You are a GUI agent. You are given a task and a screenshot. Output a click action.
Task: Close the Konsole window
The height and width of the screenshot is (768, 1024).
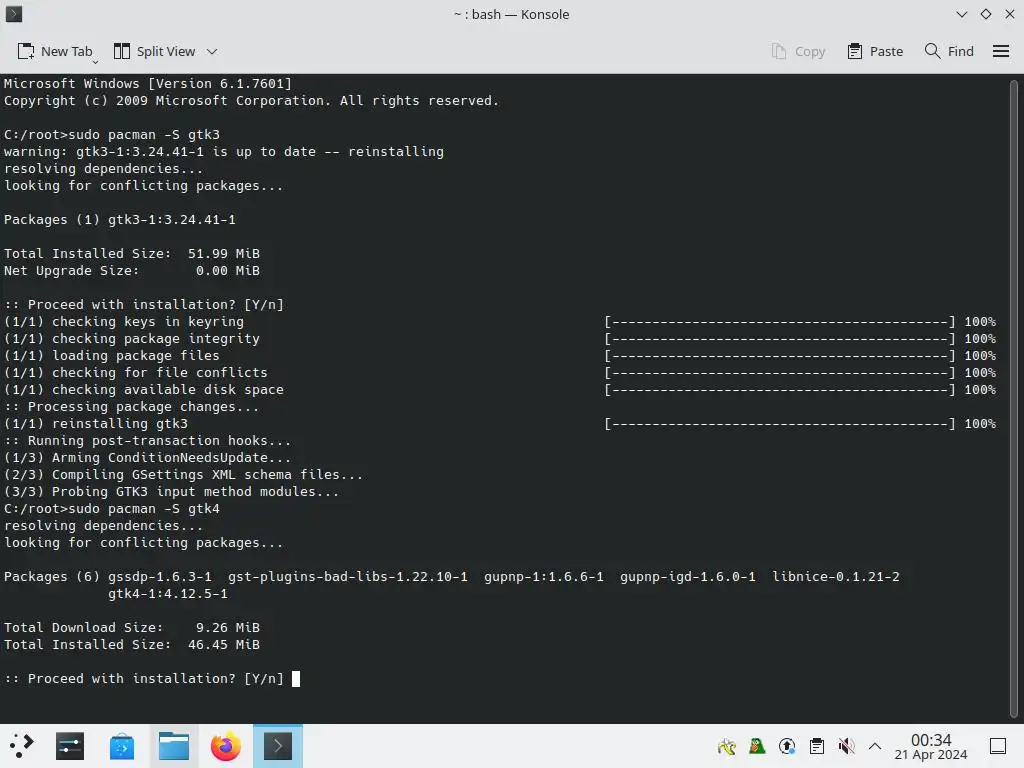pos(1010,14)
